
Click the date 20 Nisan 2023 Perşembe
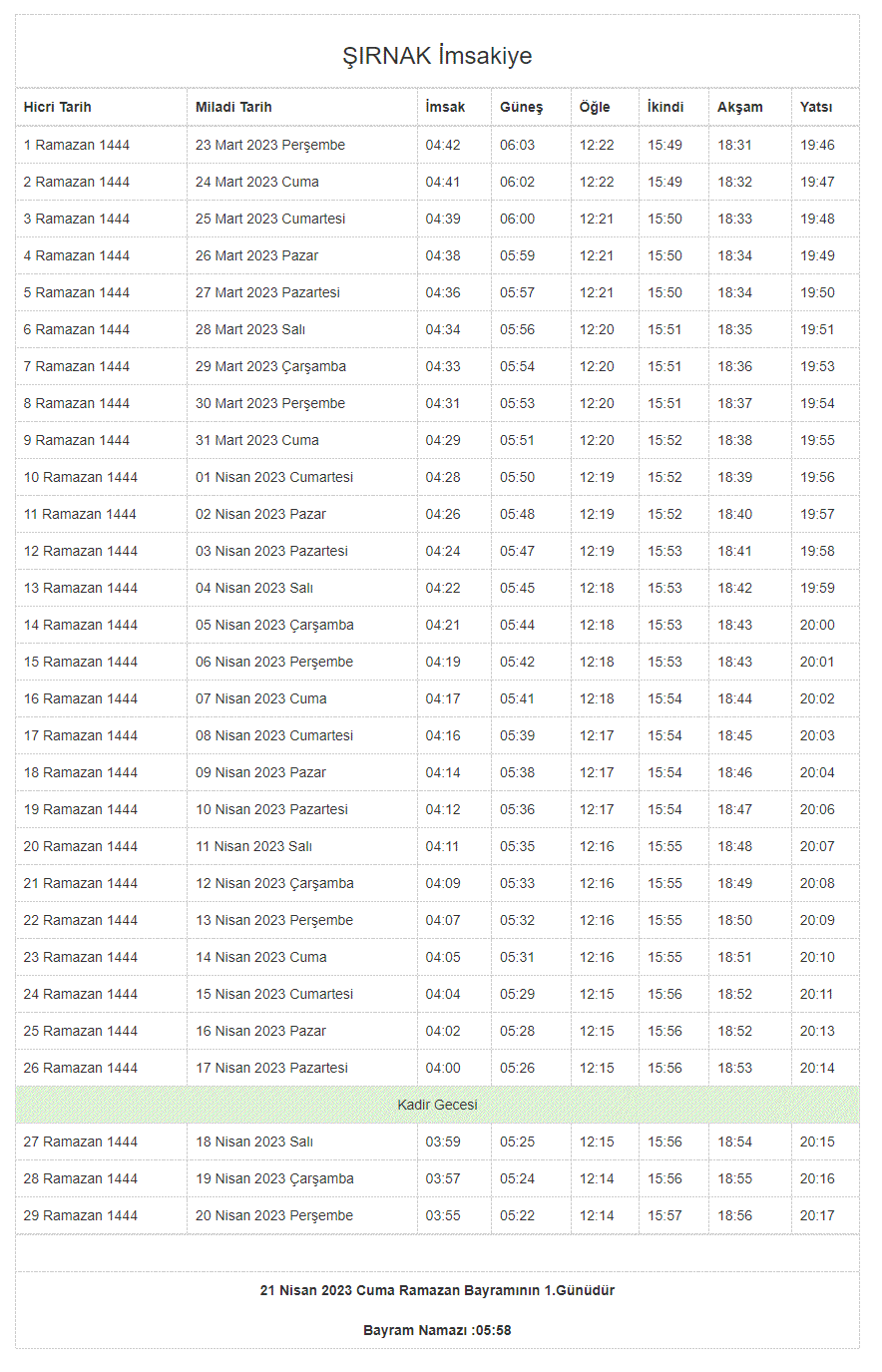pos(274,1215)
